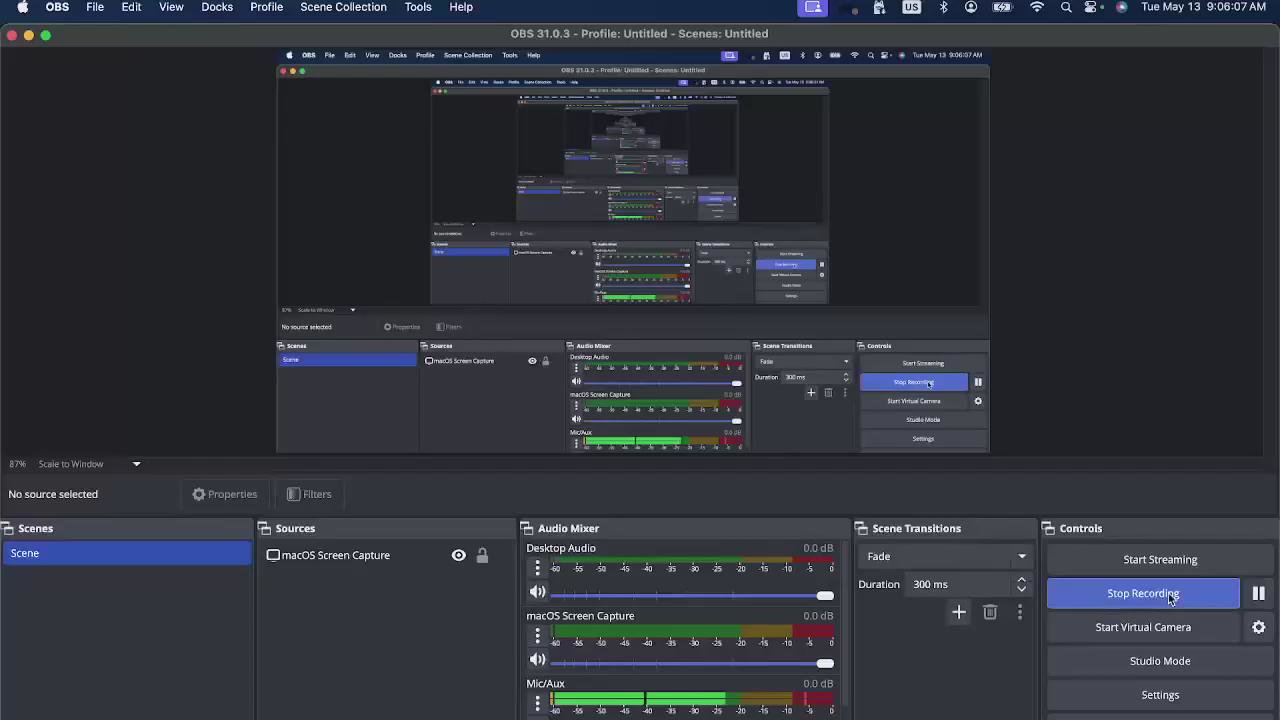The image size is (1280, 720).
Task: Open the Fade transition dropdown
Action: [946, 556]
